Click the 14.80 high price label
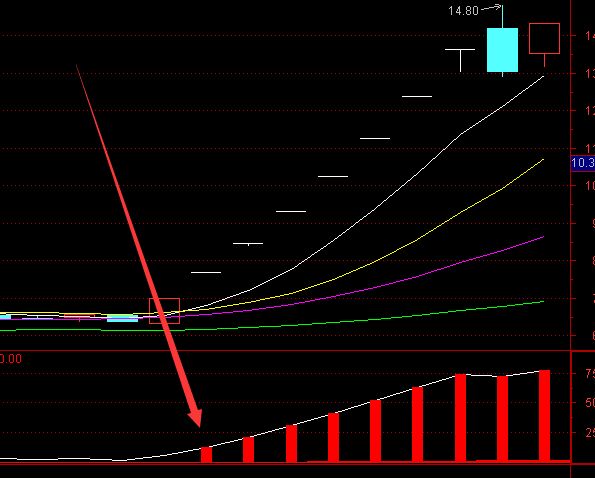The image size is (595, 478). 463,11
